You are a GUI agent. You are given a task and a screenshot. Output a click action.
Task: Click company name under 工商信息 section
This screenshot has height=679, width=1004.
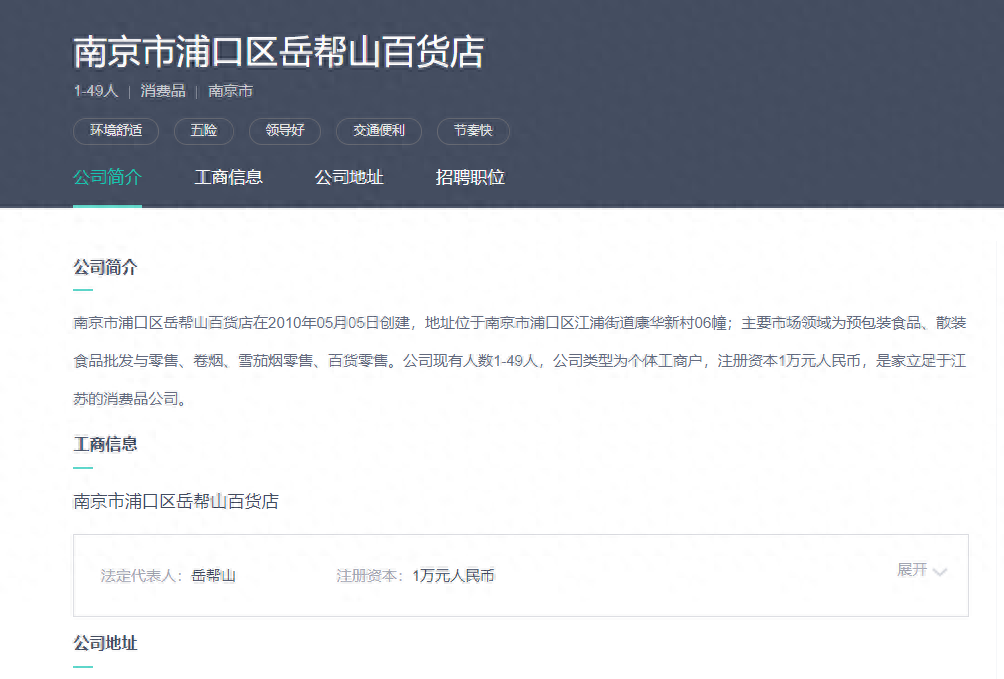[x=176, y=501]
